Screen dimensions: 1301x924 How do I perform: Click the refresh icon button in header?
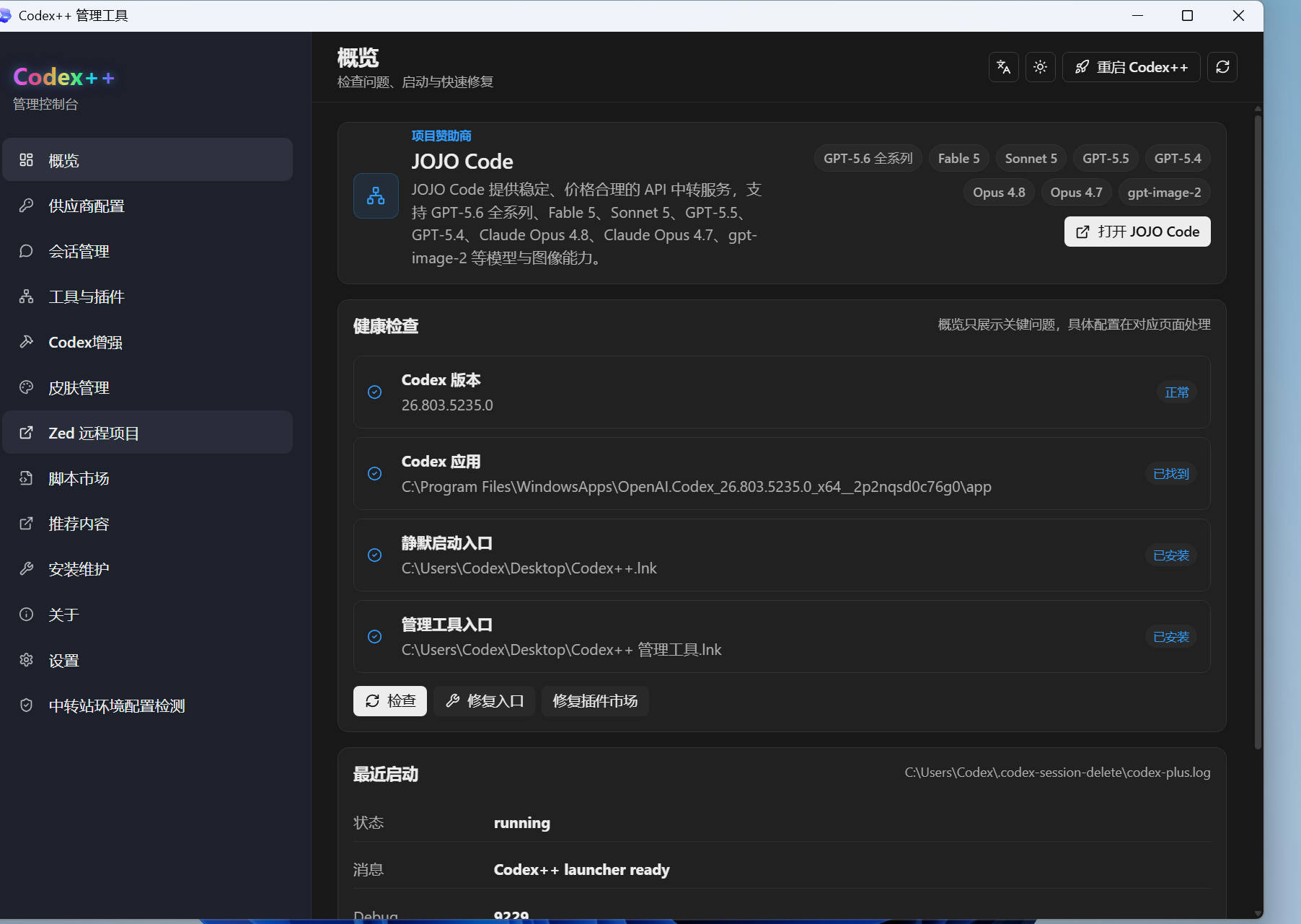point(1222,67)
